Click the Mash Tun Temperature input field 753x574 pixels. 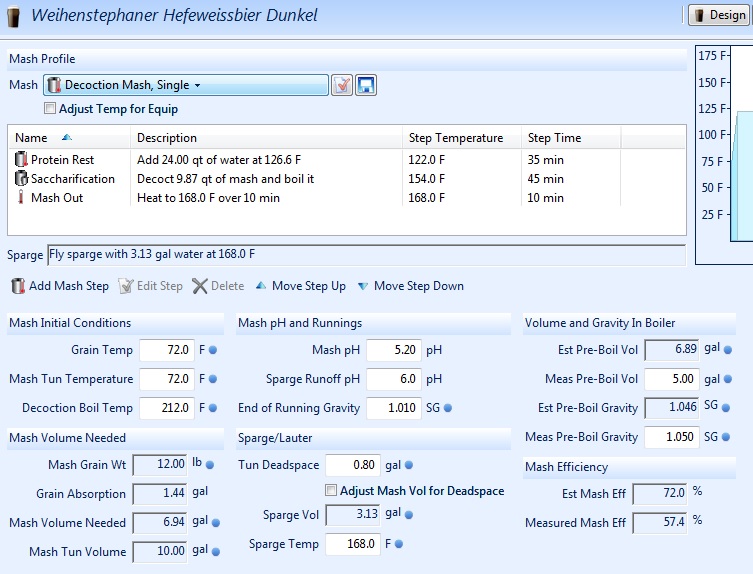[167, 379]
